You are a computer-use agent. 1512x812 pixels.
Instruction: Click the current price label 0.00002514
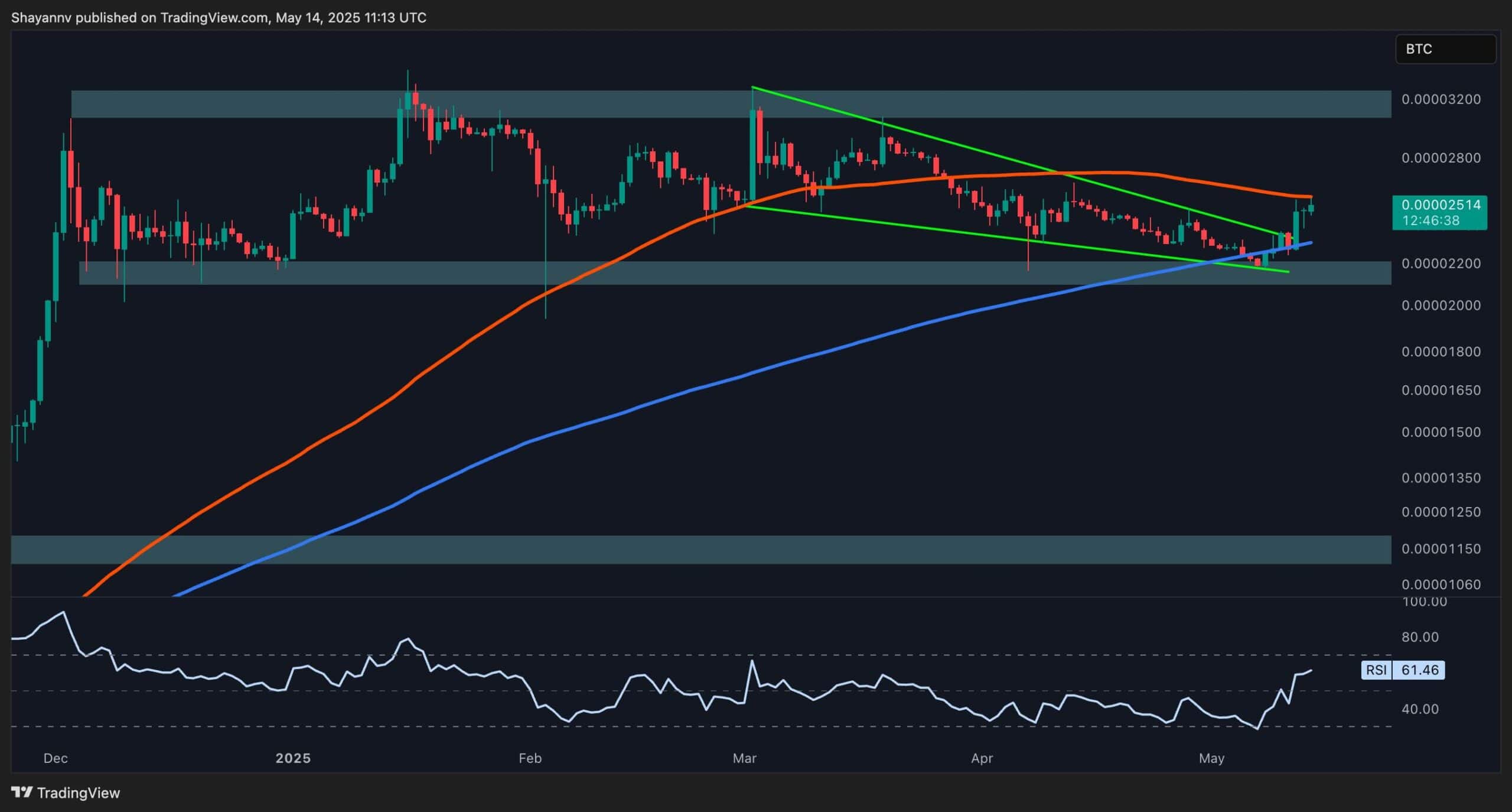(x=1441, y=205)
